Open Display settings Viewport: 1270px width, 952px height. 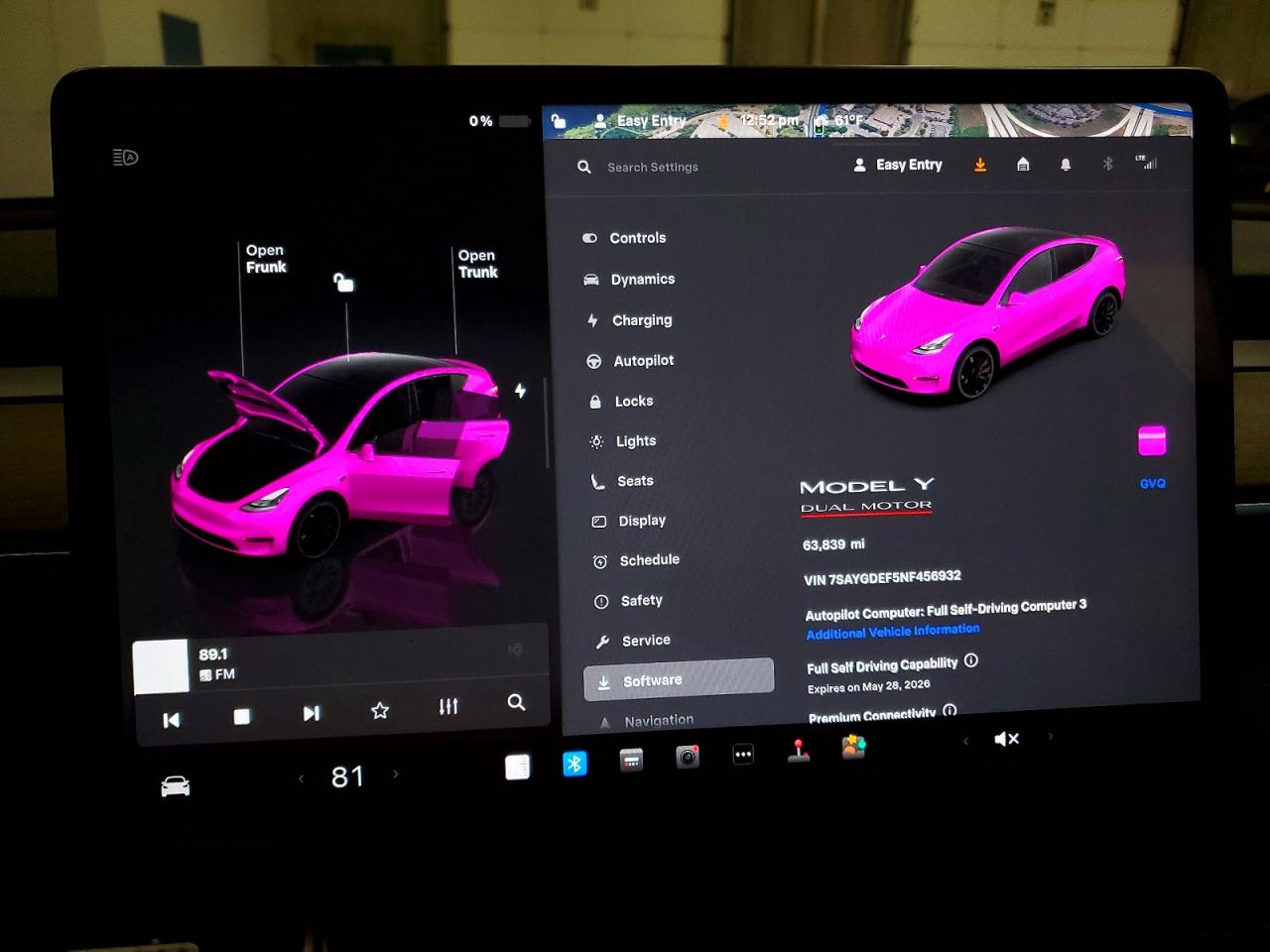pos(642,521)
